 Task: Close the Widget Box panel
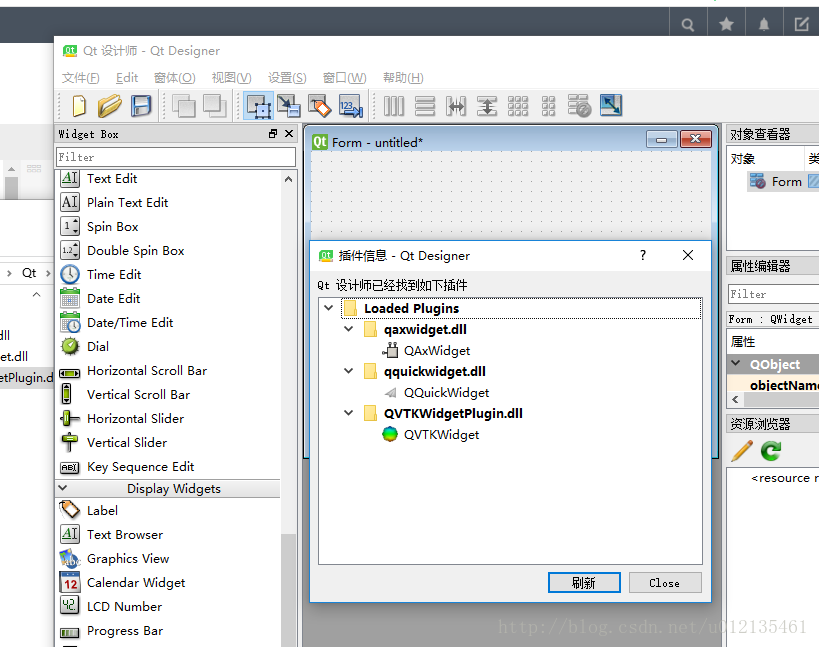[289, 134]
